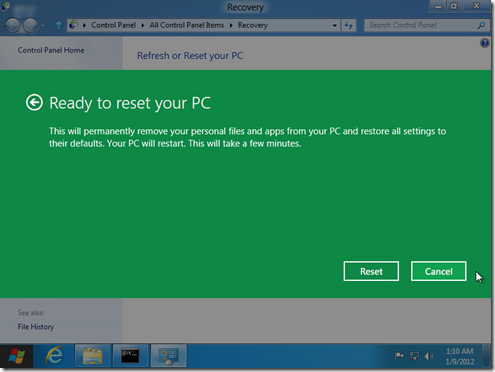Select the Recovery breadcrumb

253,25
